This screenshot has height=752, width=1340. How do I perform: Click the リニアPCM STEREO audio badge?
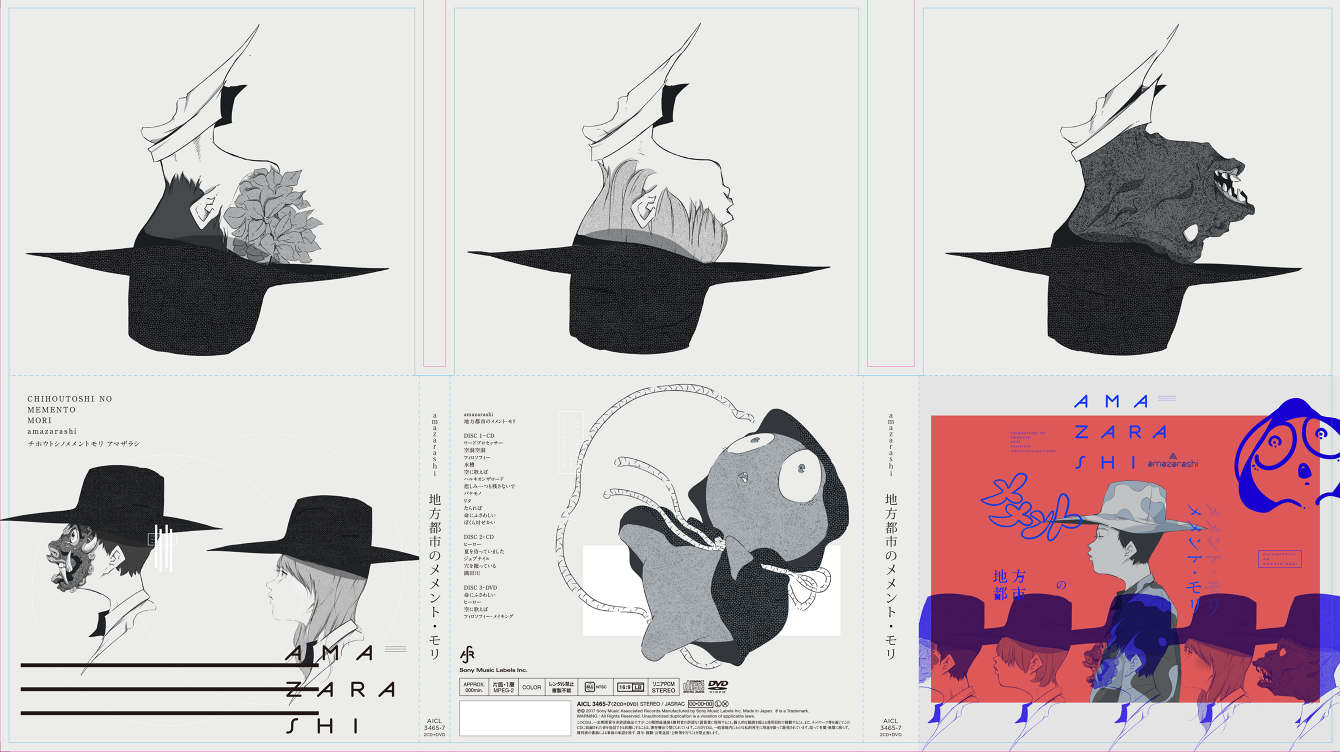(x=664, y=687)
